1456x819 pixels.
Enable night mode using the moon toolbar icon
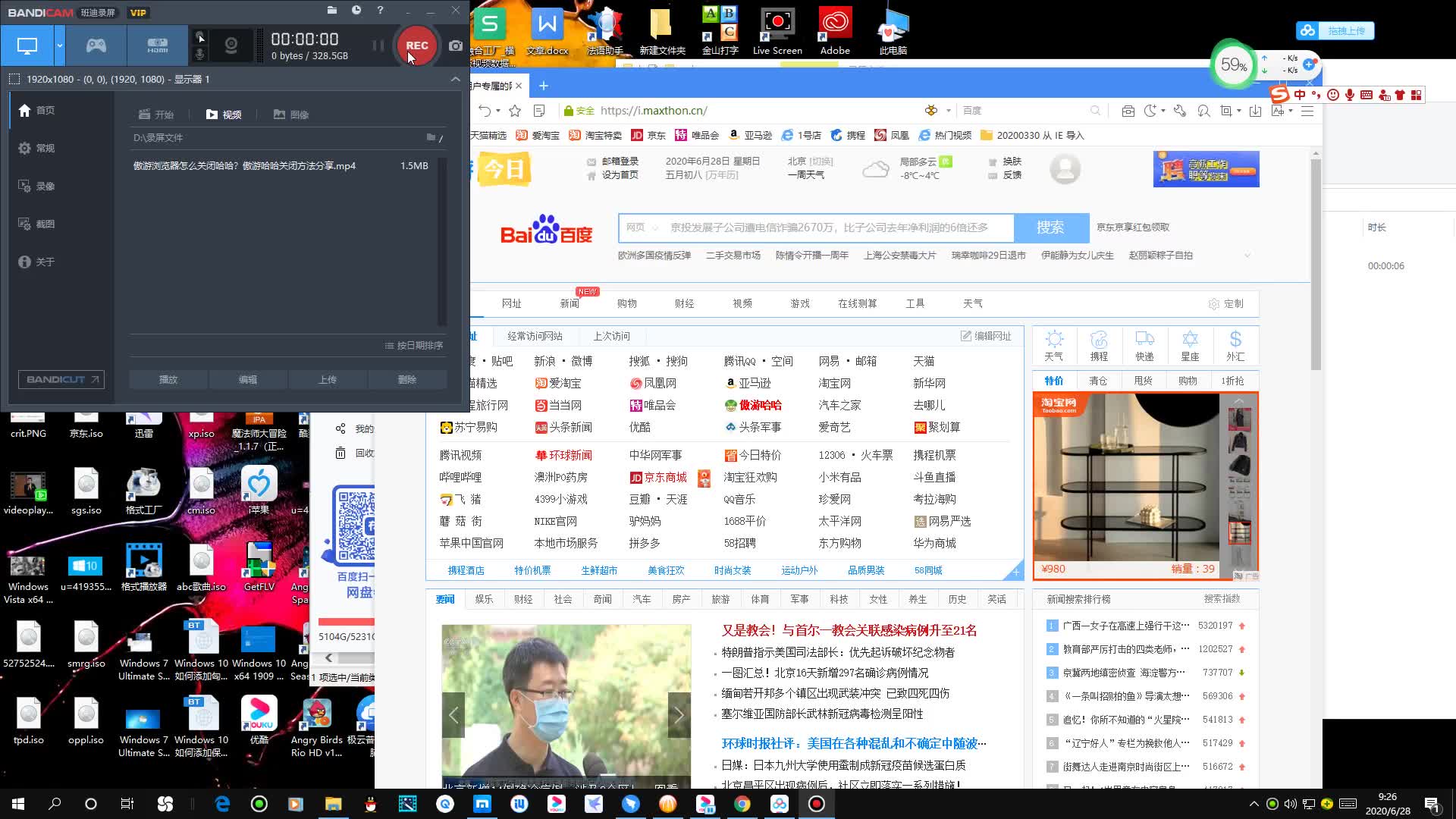point(1148,110)
